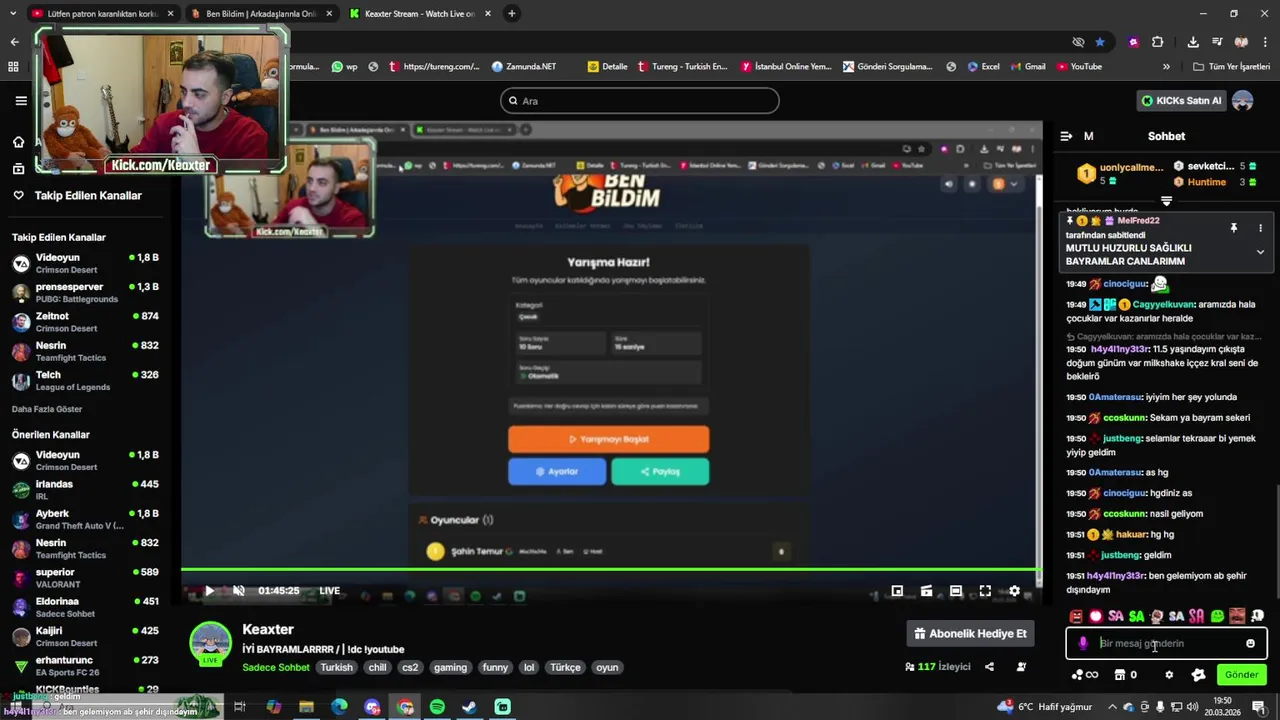
Task: Collapse the chat panel
Action: pos(1066,136)
